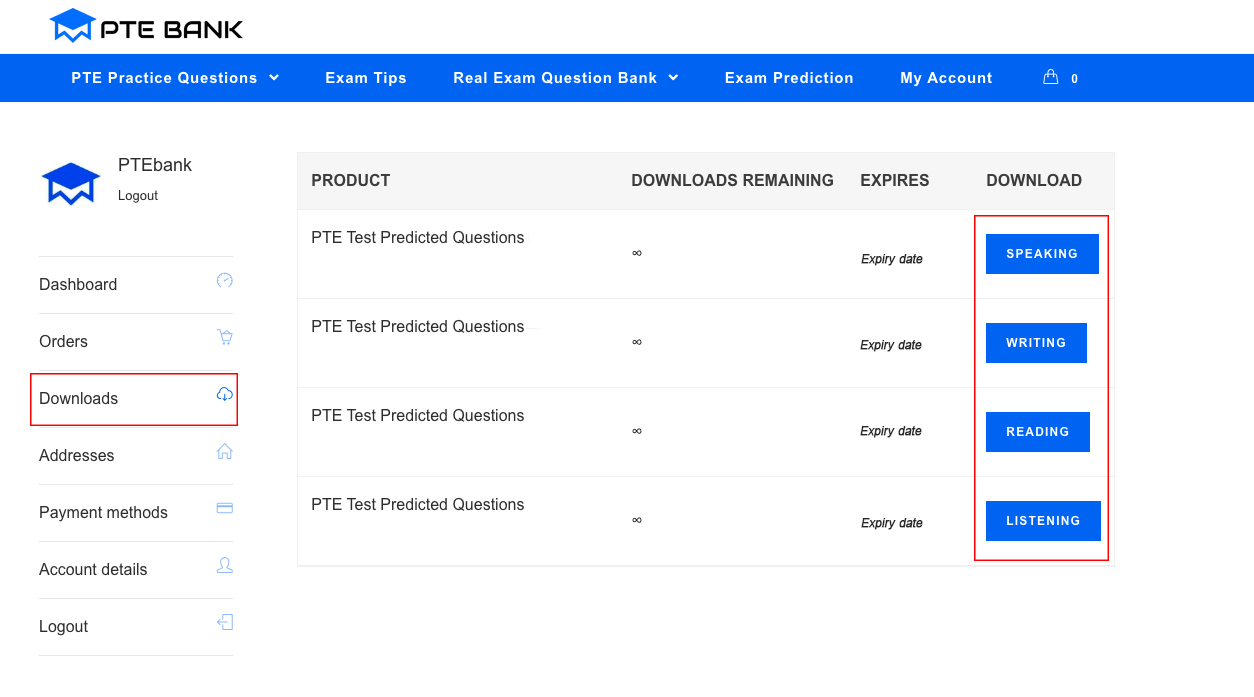
Task: Open the PTE Practice Questions chevron arrow
Action: (x=272, y=77)
